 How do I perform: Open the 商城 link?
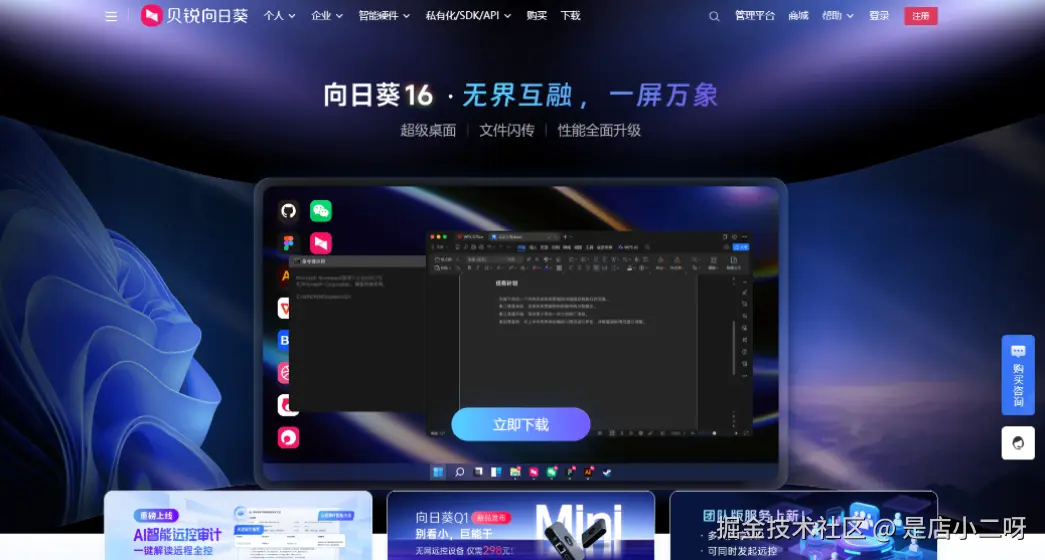[x=798, y=15]
